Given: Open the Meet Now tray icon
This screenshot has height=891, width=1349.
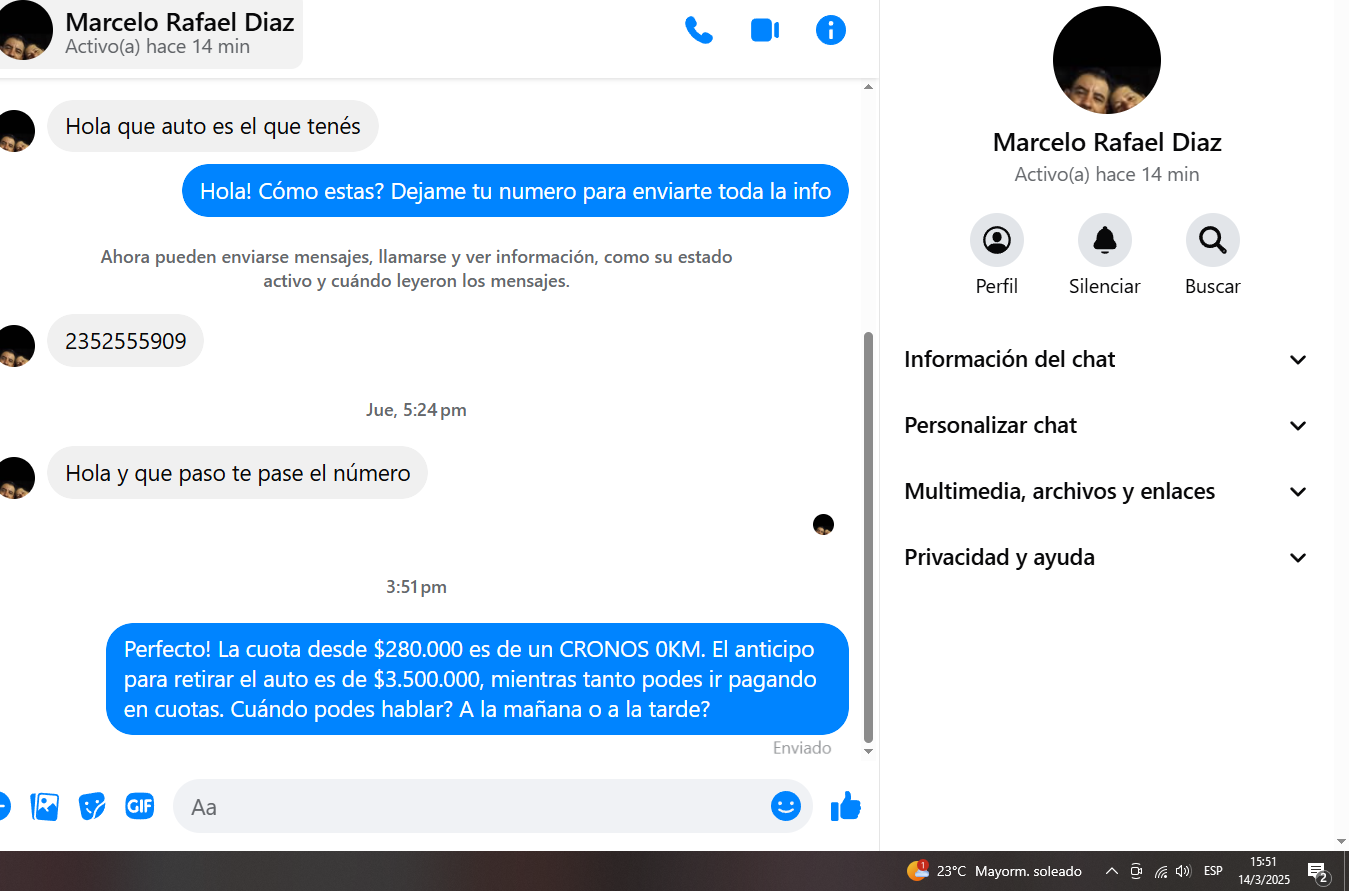Looking at the screenshot, I should coord(1136,871).
